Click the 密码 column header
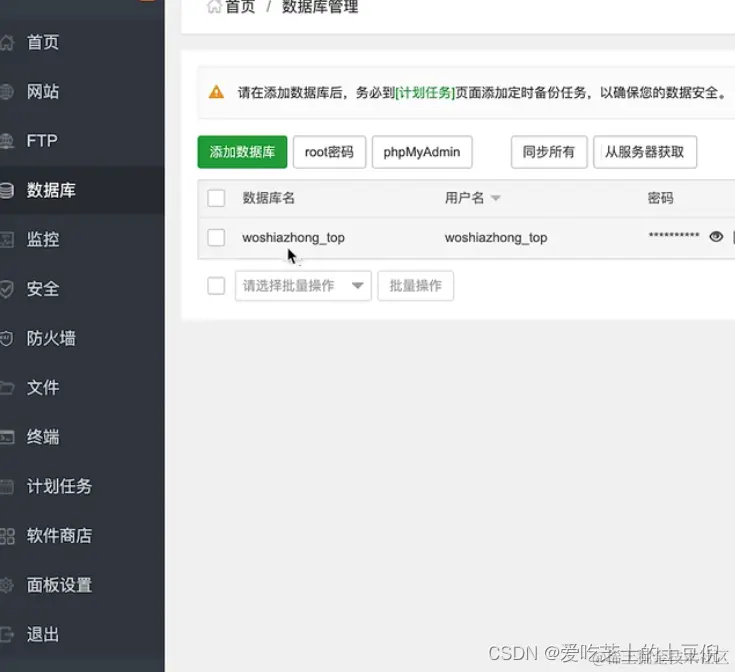 tap(660, 198)
